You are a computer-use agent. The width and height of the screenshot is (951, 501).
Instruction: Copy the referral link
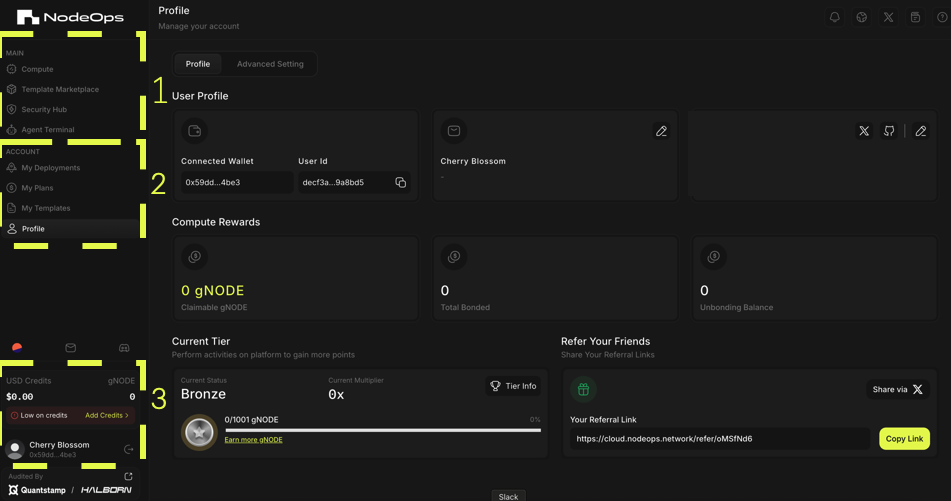[904, 439]
